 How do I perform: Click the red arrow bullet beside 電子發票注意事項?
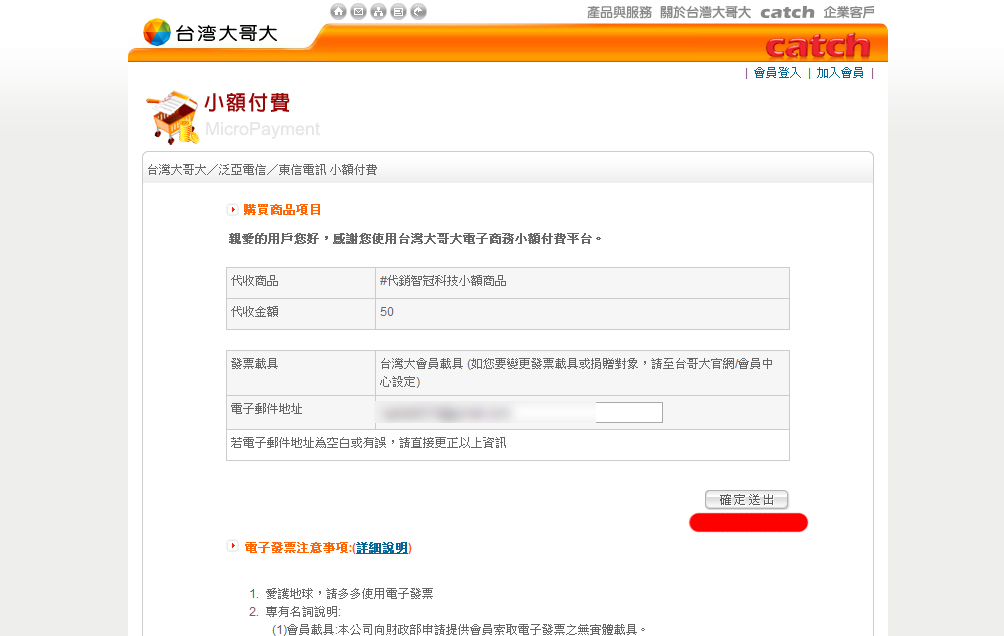[x=233, y=546]
